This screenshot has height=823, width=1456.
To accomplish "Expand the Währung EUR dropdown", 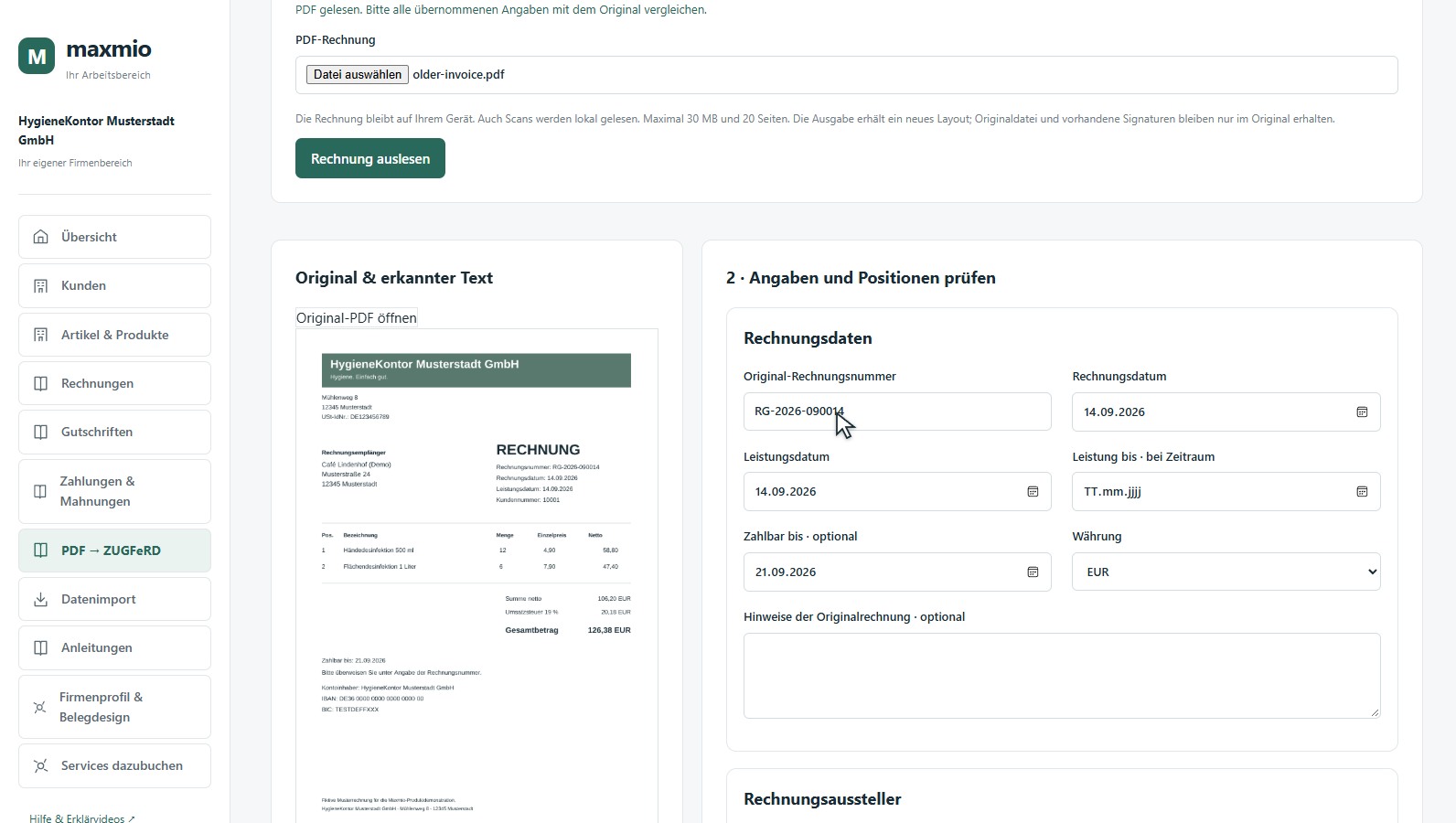I will 1226,572.
